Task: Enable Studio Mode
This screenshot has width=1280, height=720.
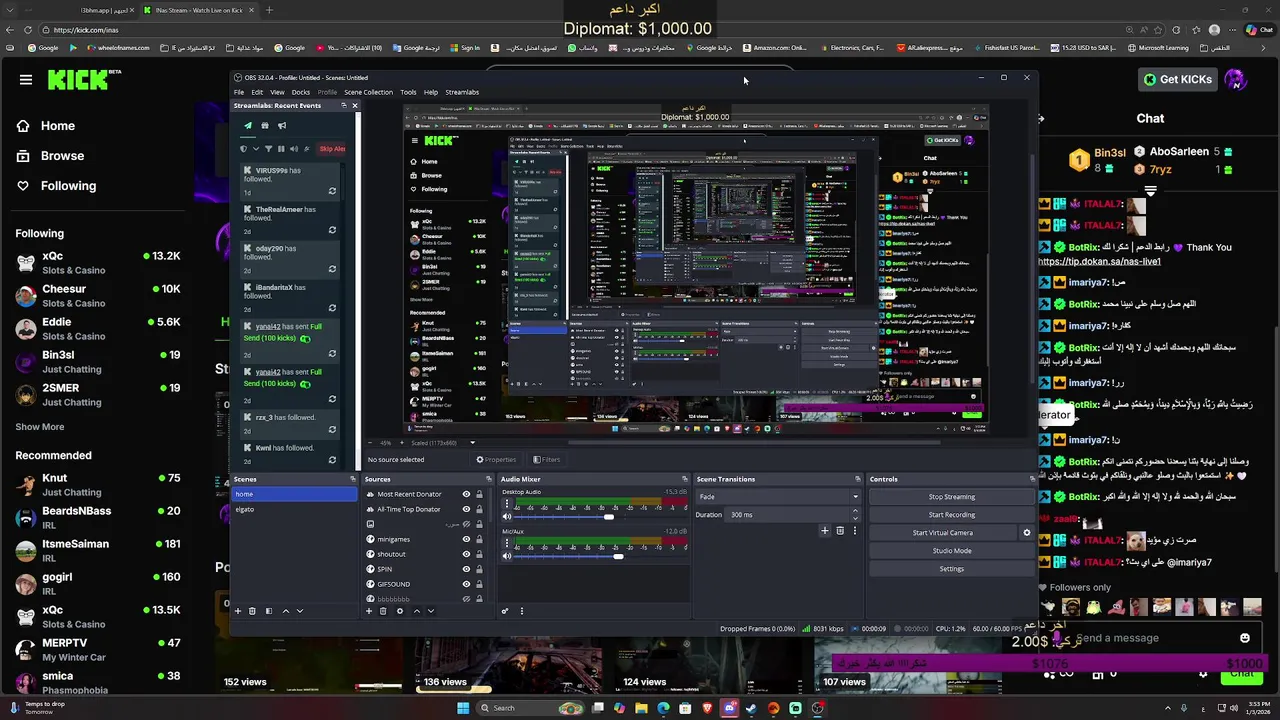Action: [x=952, y=551]
